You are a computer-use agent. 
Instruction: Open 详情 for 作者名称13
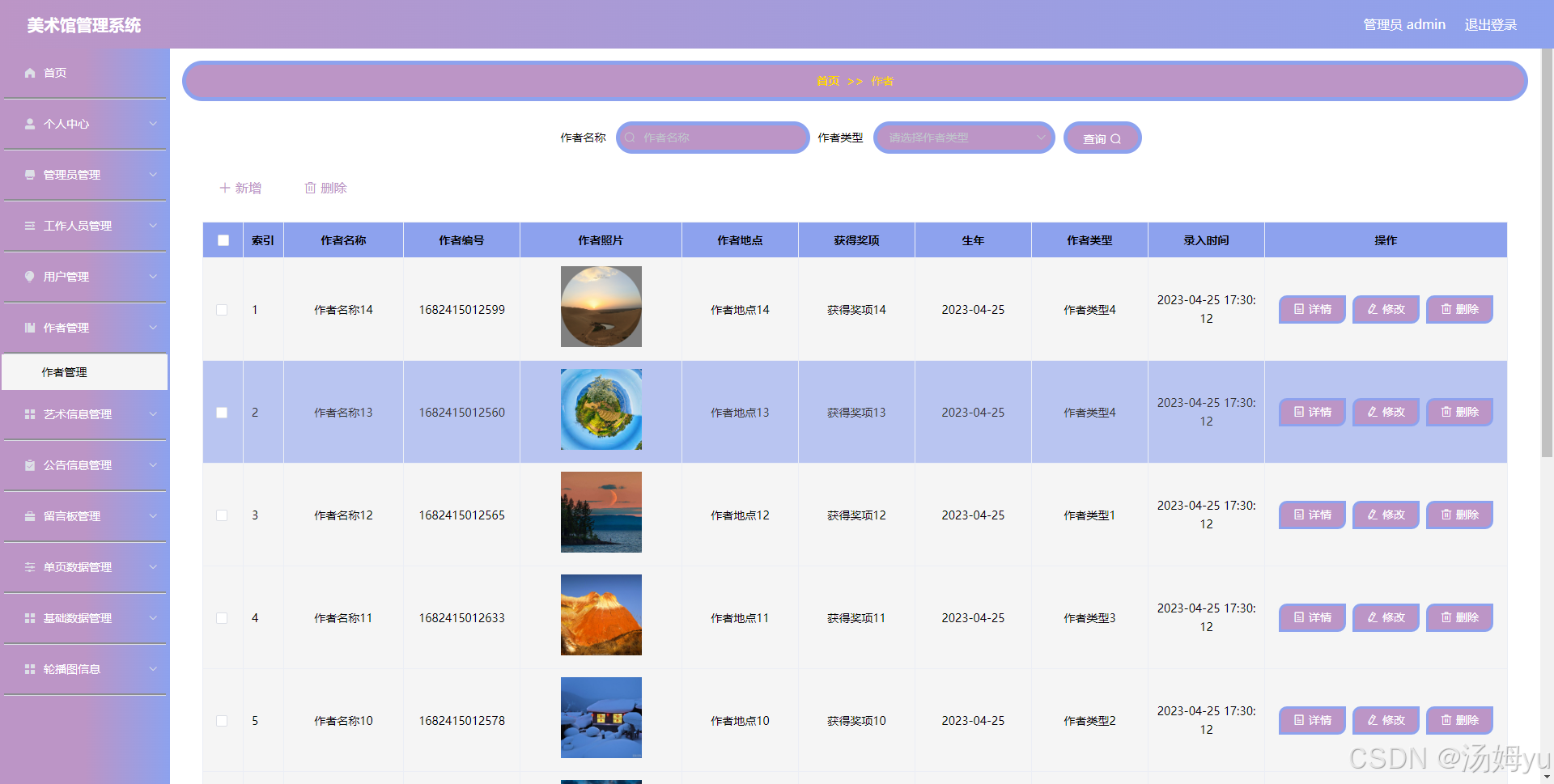coord(1312,412)
